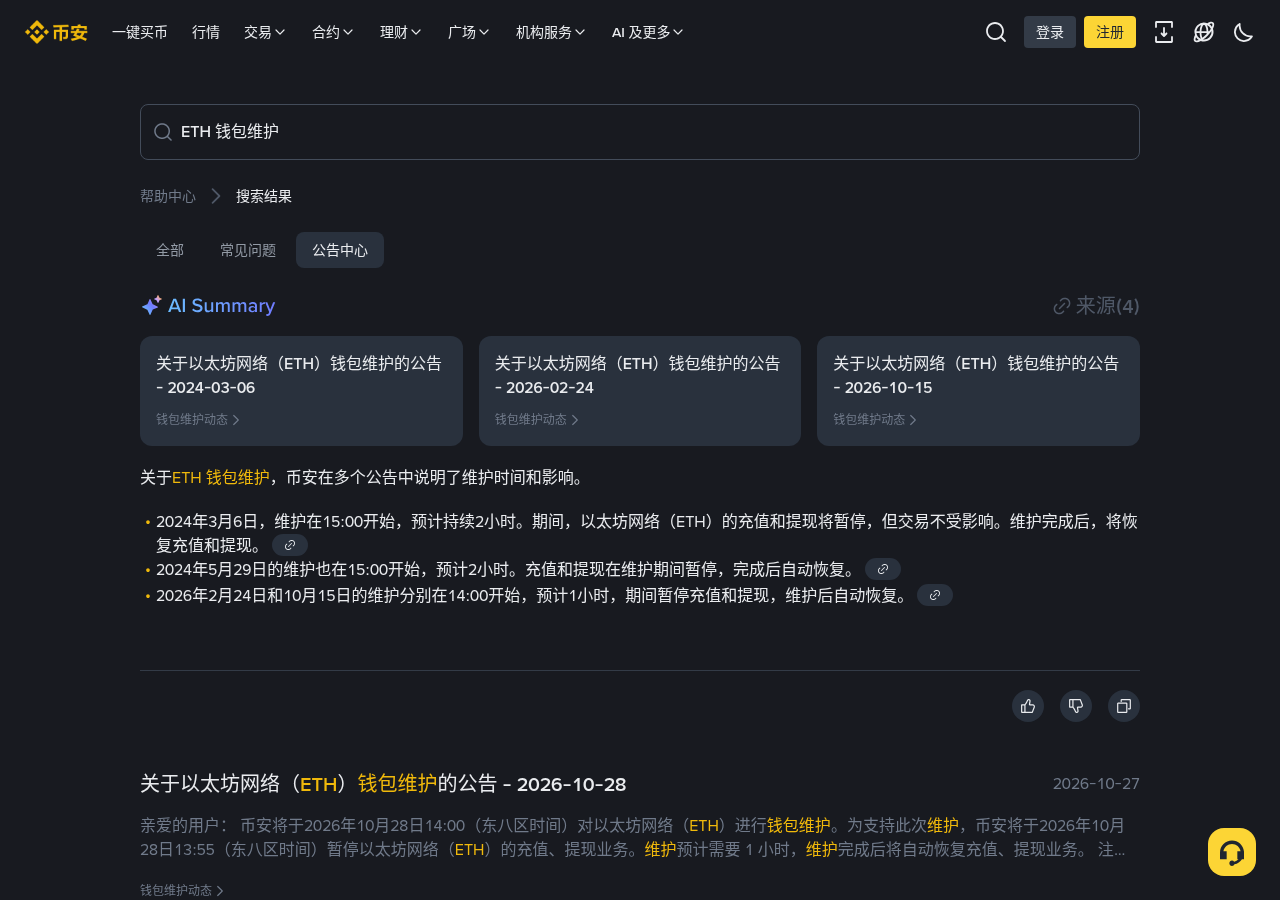Open the 2026-10-15 announcement card title

pyautogui.click(x=976, y=375)
